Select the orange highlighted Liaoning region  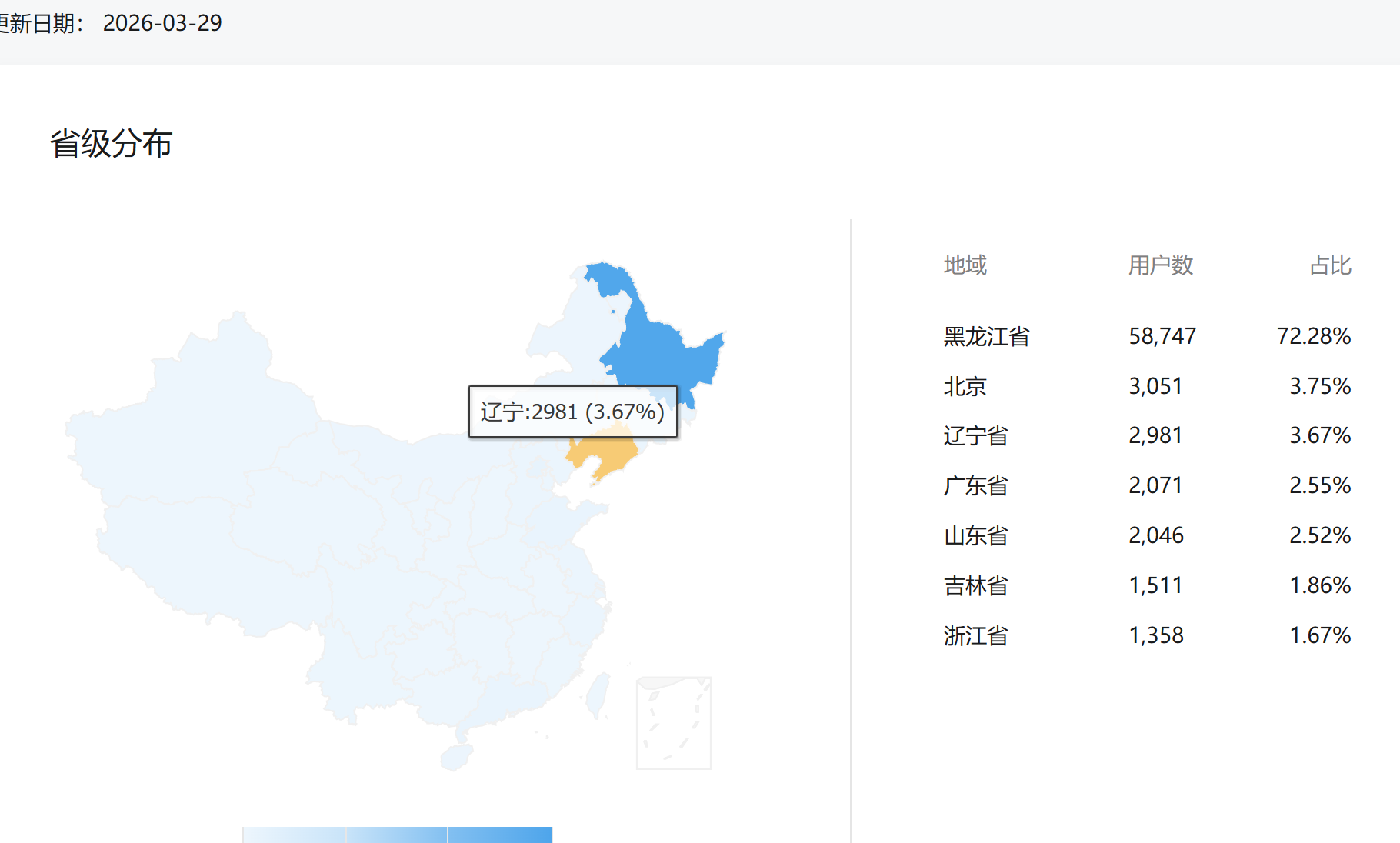(x=604, y=454)
